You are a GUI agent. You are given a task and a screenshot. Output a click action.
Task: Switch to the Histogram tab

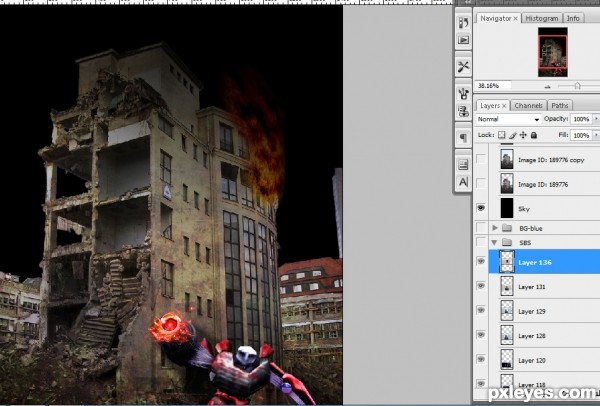coord(541,18)
